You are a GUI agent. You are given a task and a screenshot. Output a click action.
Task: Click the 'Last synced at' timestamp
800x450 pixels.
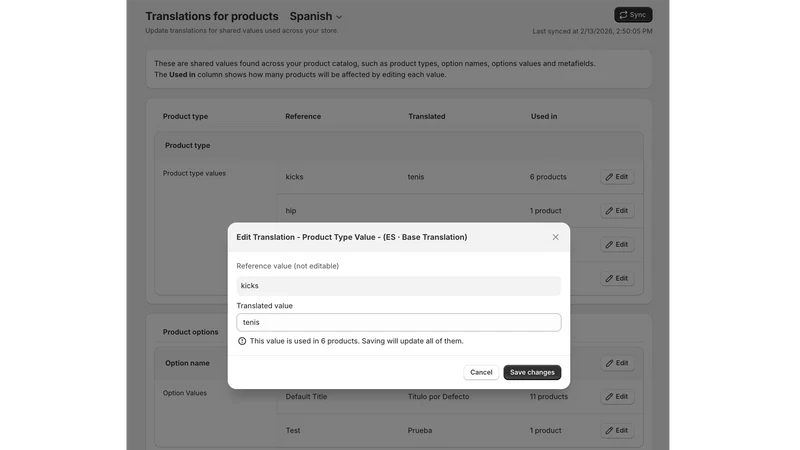592,31
